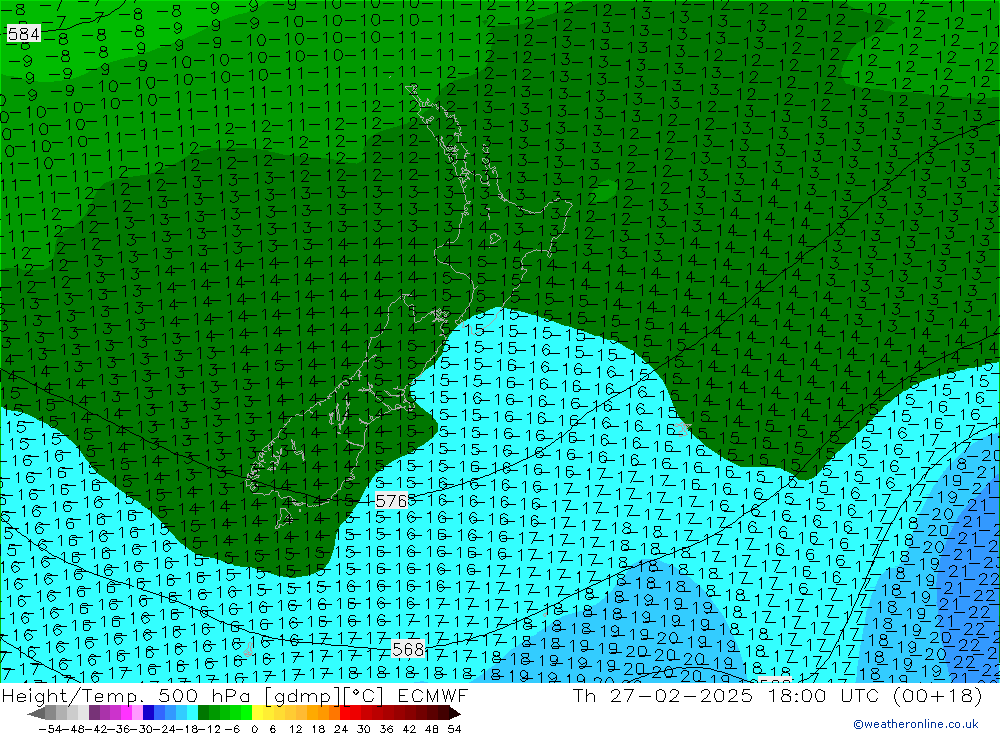1000x733 pixels.
Task: Click the '(00+18)' forecast hour text
Action: point(937,696)
